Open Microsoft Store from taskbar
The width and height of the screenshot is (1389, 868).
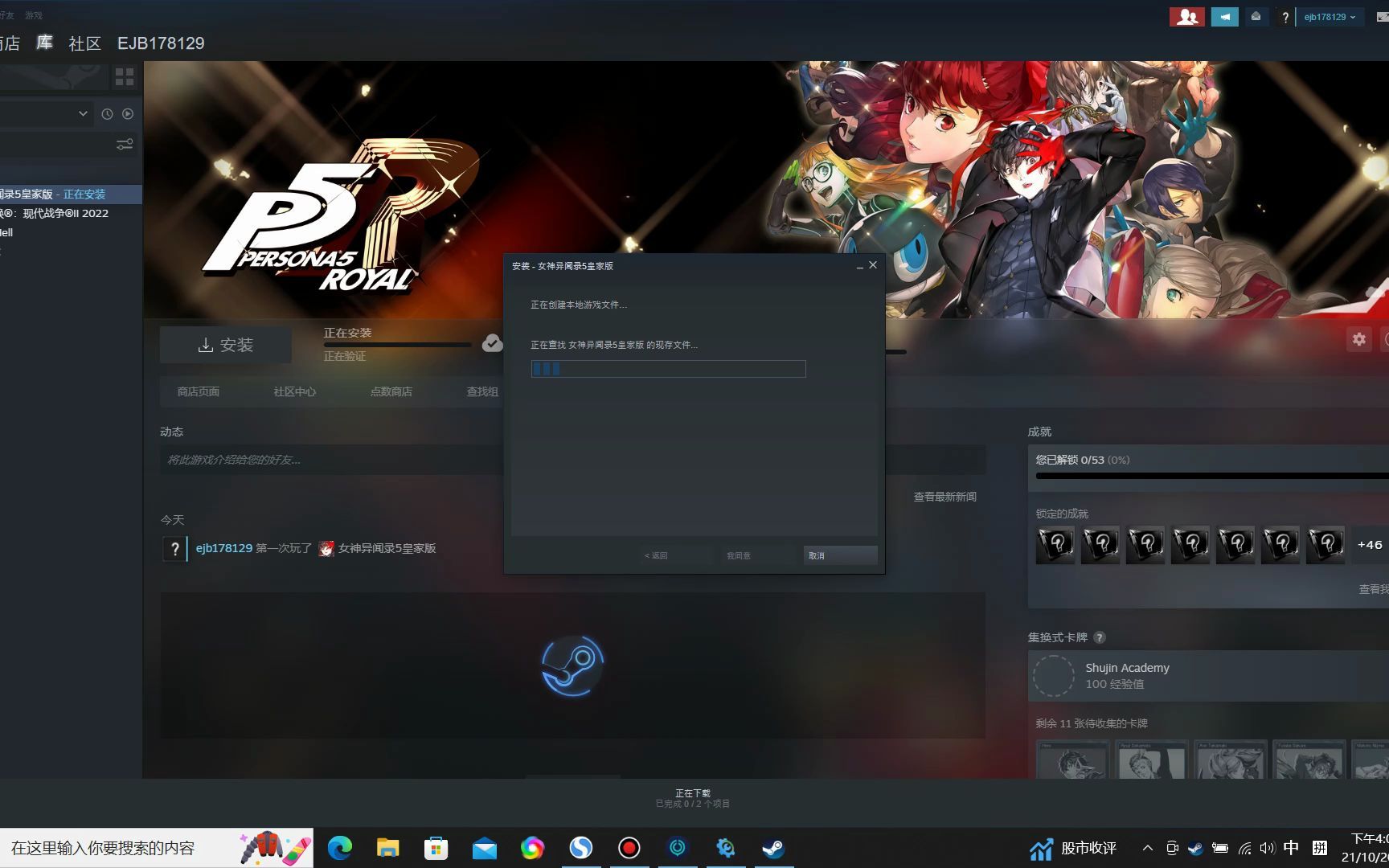pyautogui.click(x=436, y=848)
